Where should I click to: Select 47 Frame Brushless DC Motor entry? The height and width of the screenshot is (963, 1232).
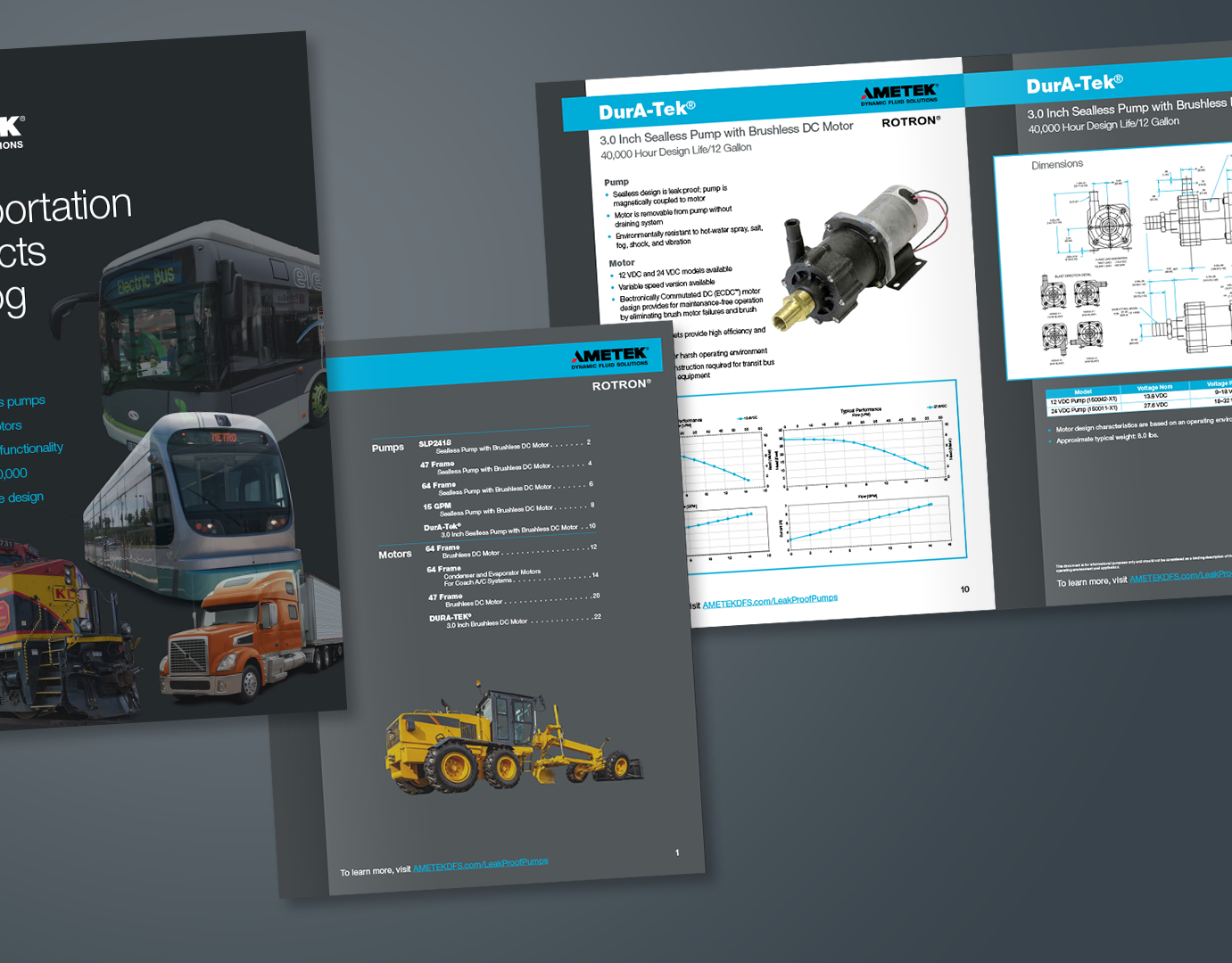(514, 599)
